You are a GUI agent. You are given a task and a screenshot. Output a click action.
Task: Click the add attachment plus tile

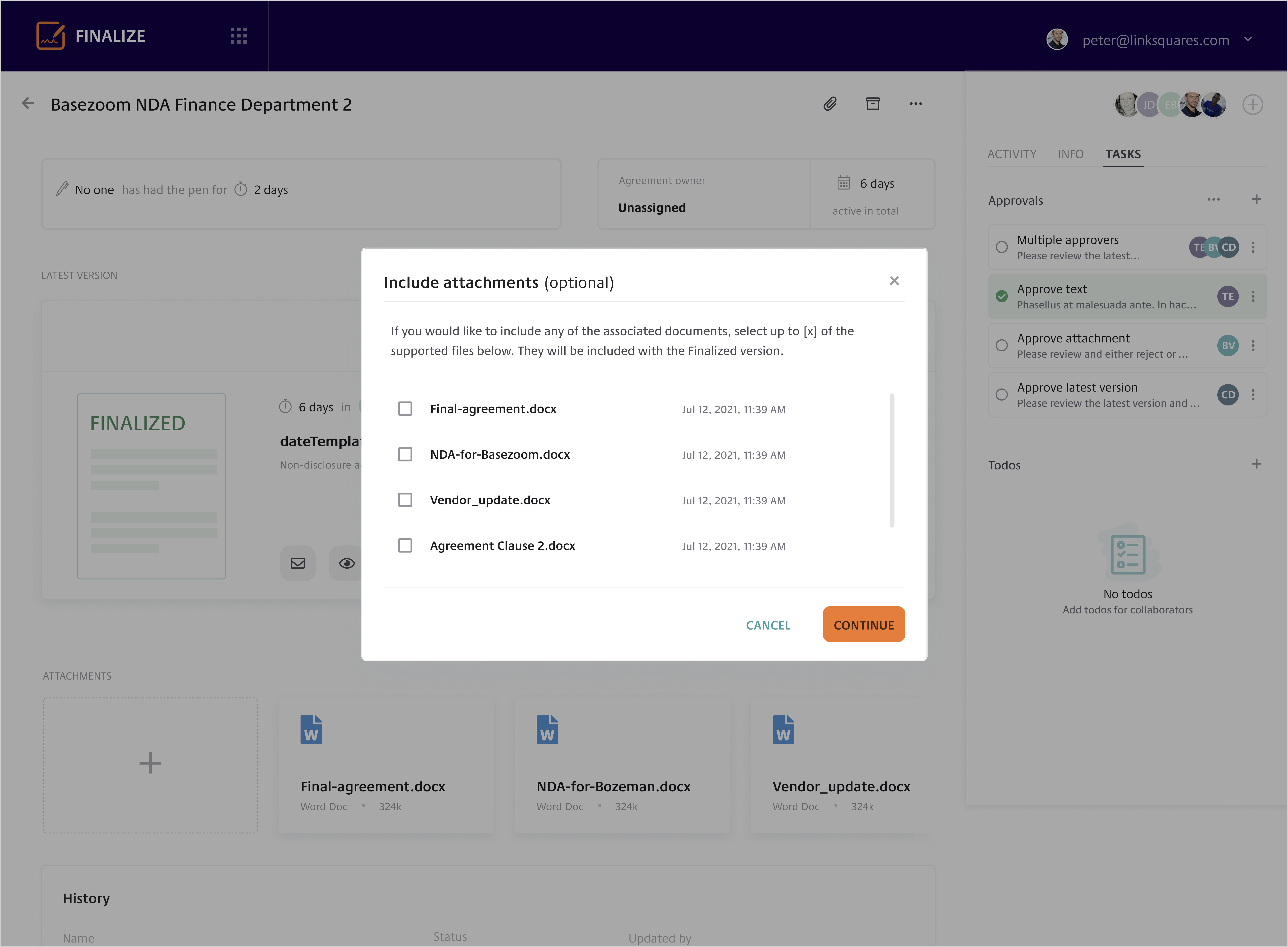pos(150,765)
